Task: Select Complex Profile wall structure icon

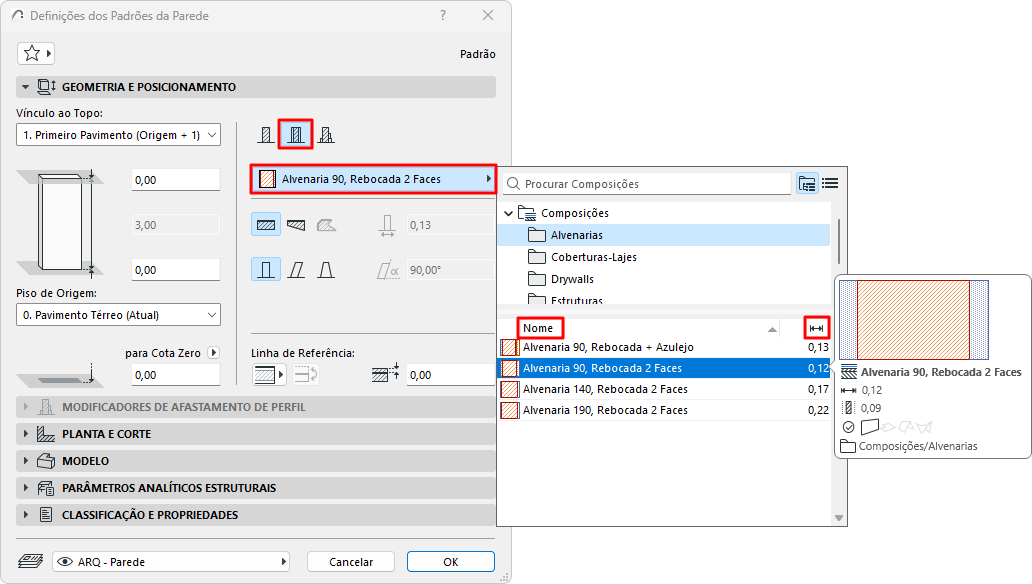Action: coord(326,135)
